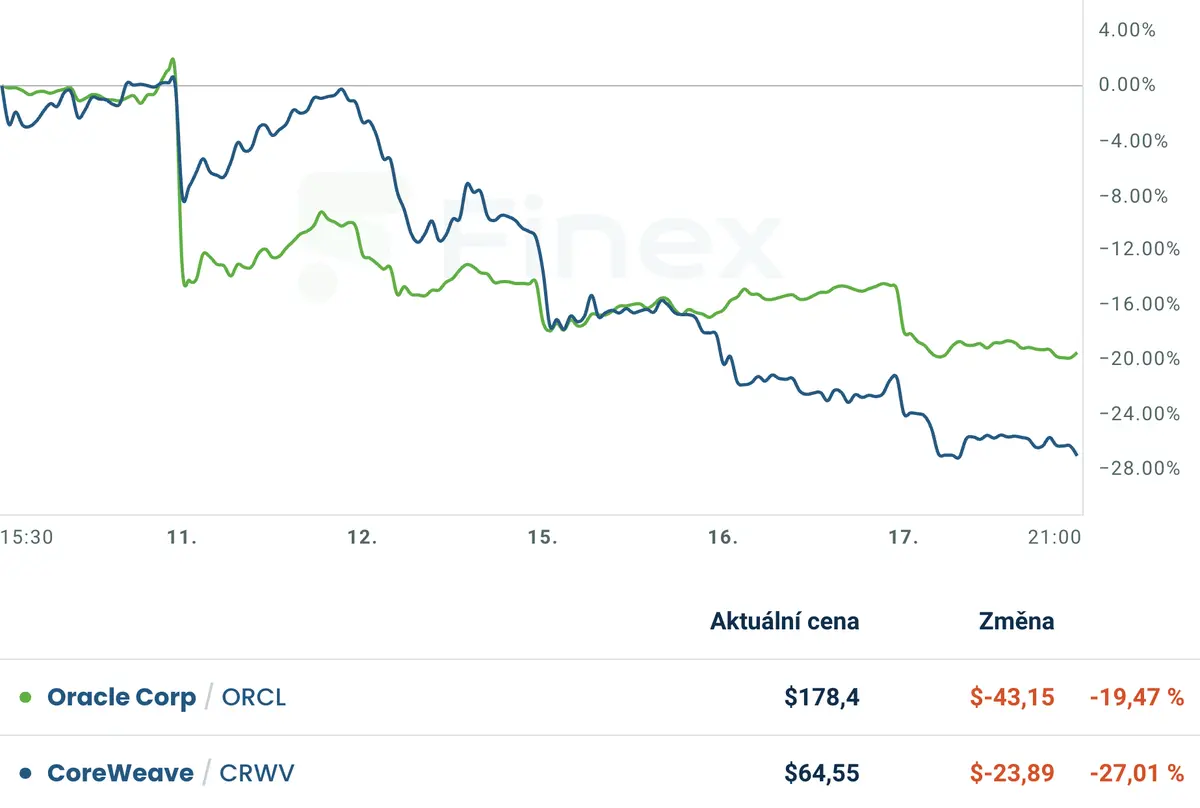Image resolution: width=1200 pixels, height=808 pixels.
Task: Select the 11. date axis label
Action: click(x=182, y=537)
